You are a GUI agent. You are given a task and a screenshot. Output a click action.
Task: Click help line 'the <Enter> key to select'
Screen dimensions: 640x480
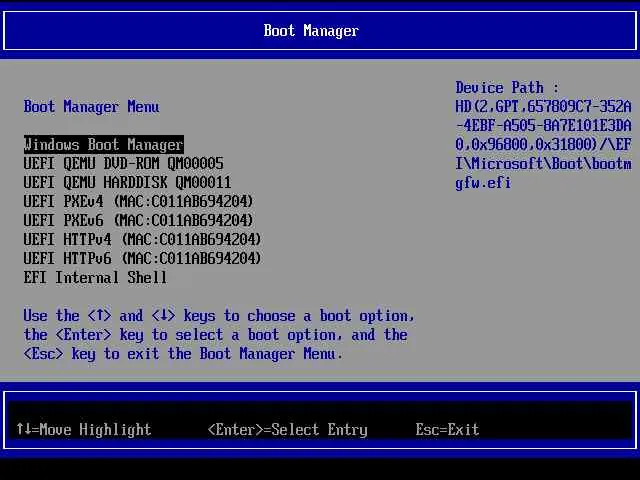coord(216,335)
